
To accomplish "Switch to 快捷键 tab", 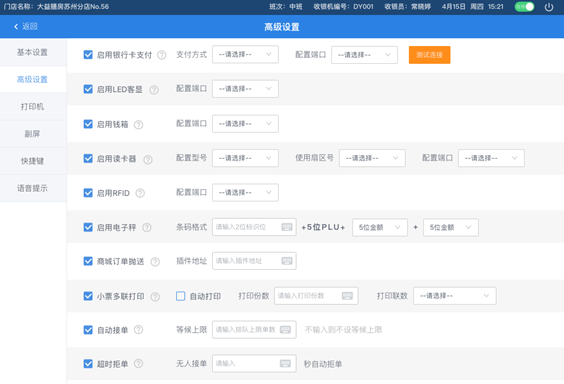I will tap(33, 161).
